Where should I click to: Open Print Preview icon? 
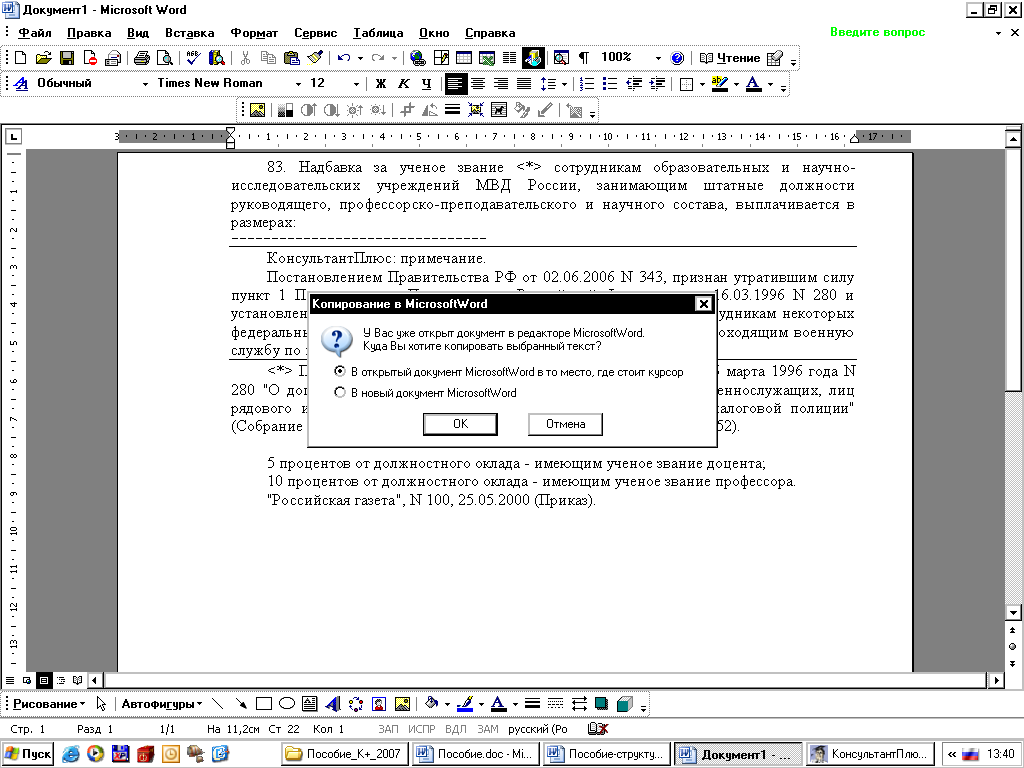[x=165, y=58]
